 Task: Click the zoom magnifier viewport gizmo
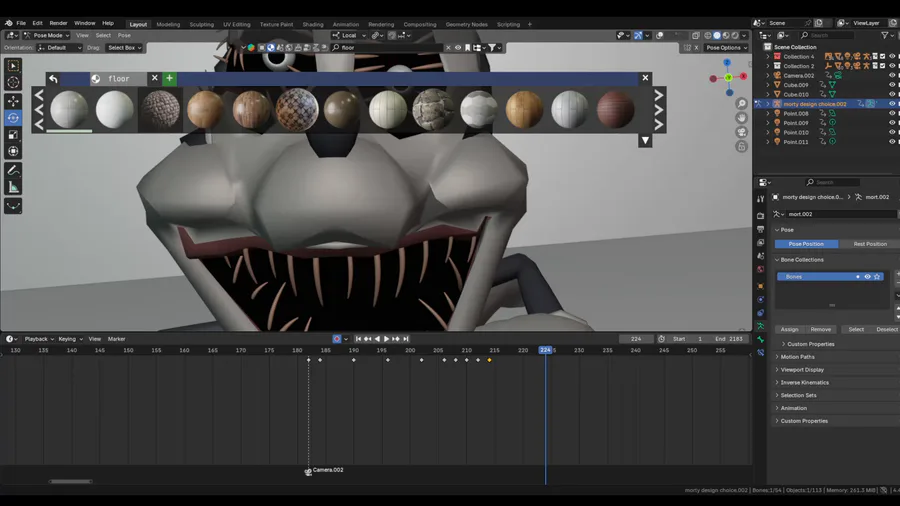741,104
